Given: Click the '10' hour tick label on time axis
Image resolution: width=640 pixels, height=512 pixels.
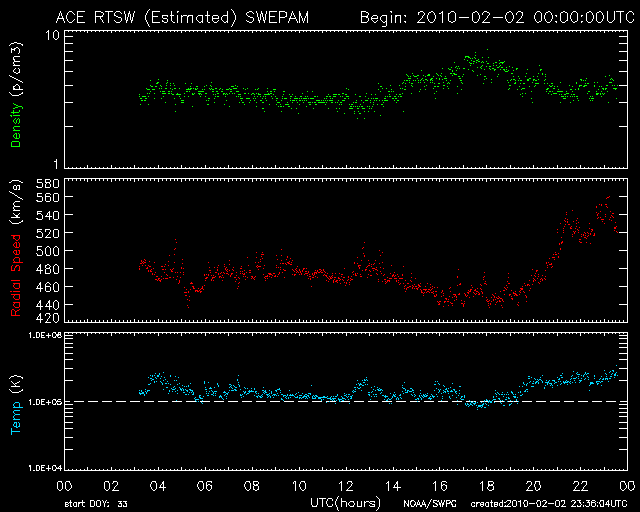Looking at the screenshot, I should [299, 486].
